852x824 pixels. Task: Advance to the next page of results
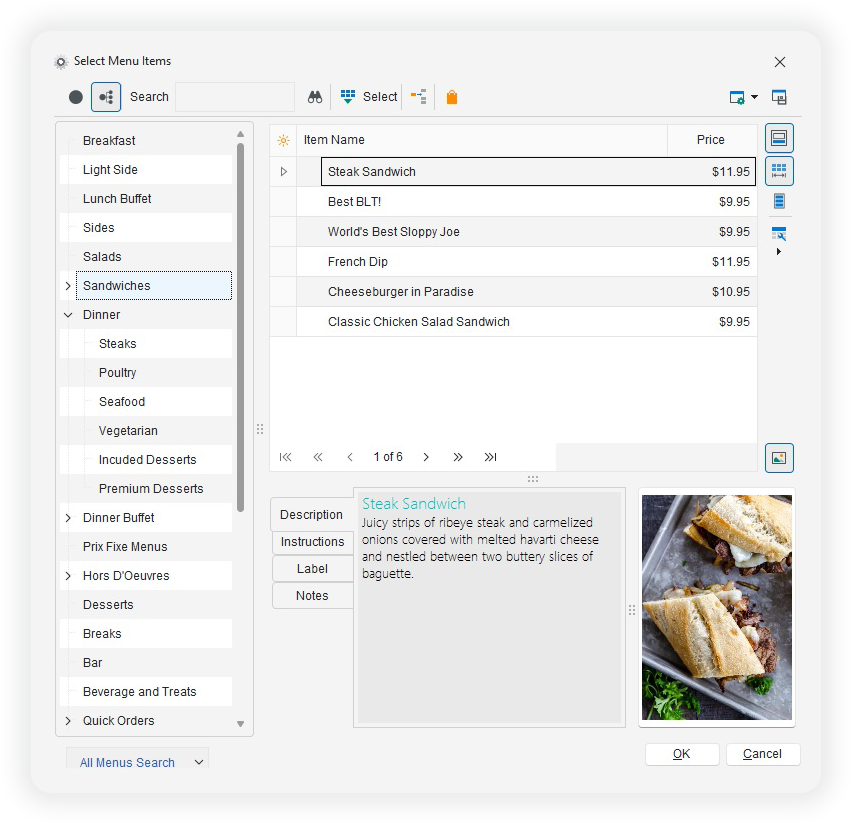(425, 457)
